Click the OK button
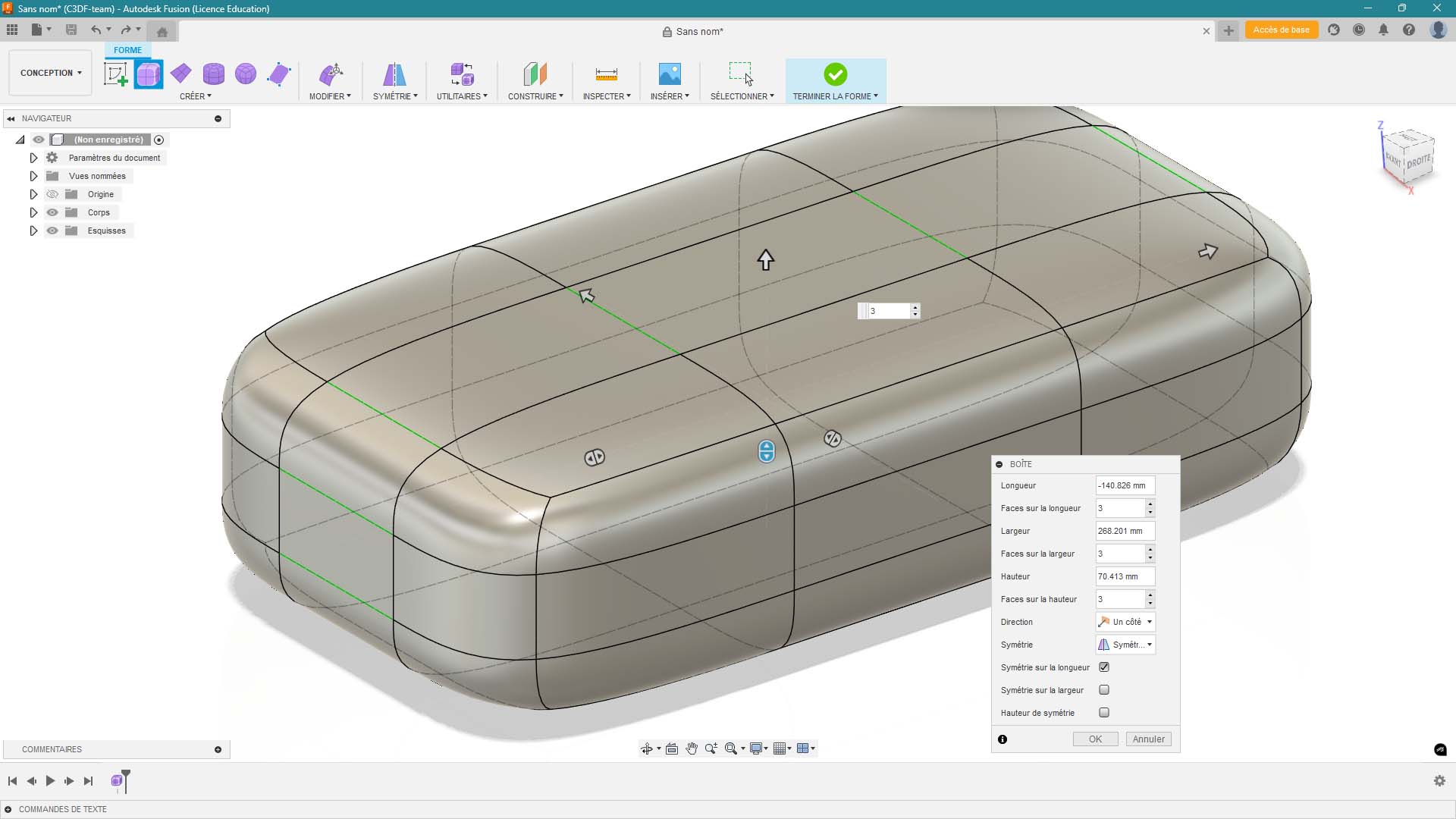This screenshot has width=1456, height=819. [x=1095, y=739]
